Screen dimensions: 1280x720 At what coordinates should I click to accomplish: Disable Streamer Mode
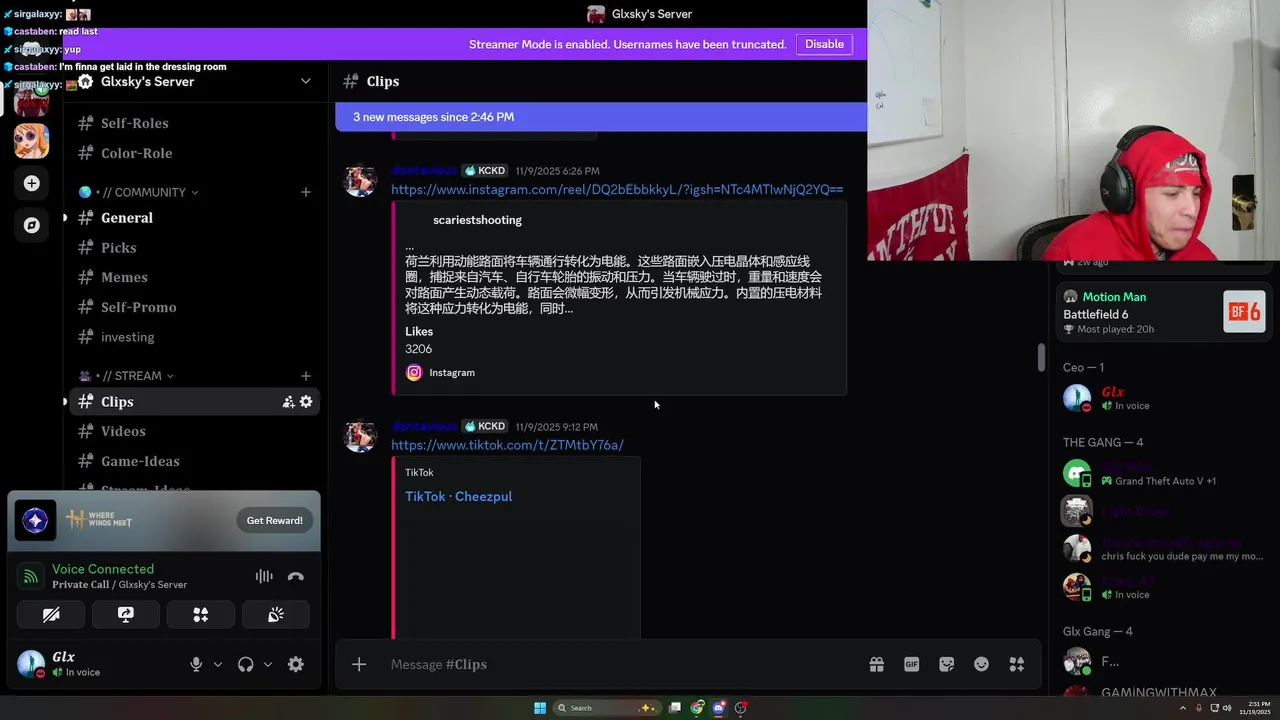click(824, 44)
